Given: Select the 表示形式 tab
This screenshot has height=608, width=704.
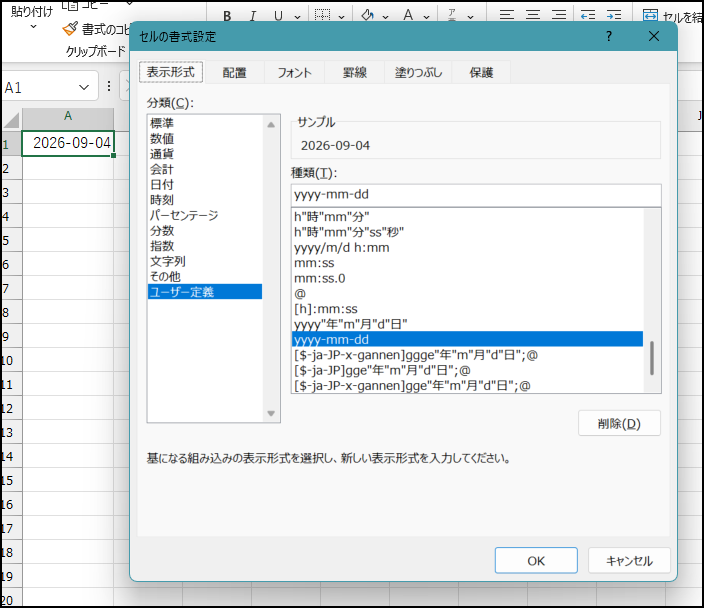Looking at the screenshot, I should [x=171, y=72].
